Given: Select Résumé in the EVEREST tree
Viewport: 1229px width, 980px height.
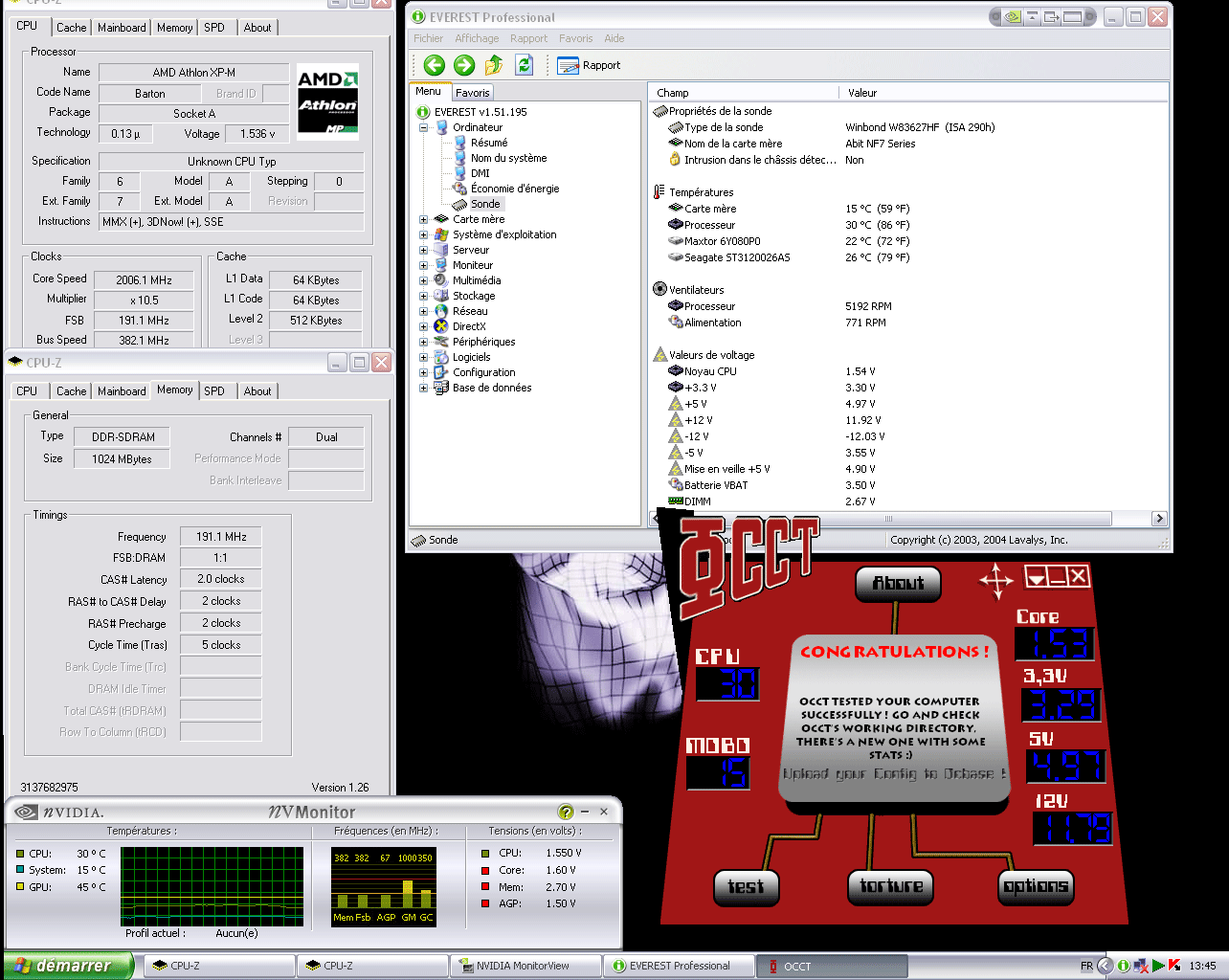Looking at the screenshot, I should [489, 143].
